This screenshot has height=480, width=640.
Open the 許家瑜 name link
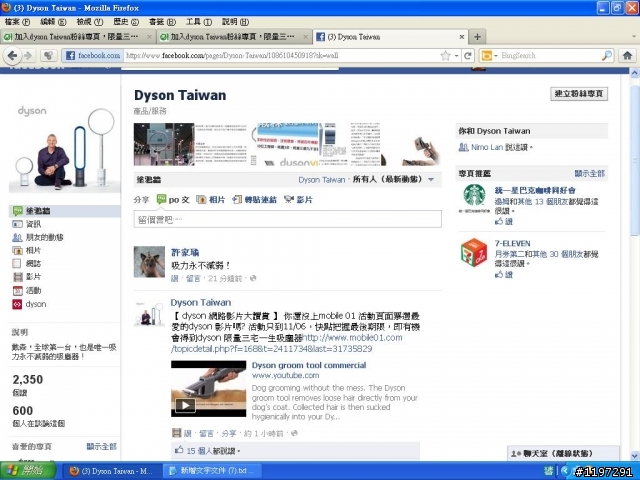(185, 252)
